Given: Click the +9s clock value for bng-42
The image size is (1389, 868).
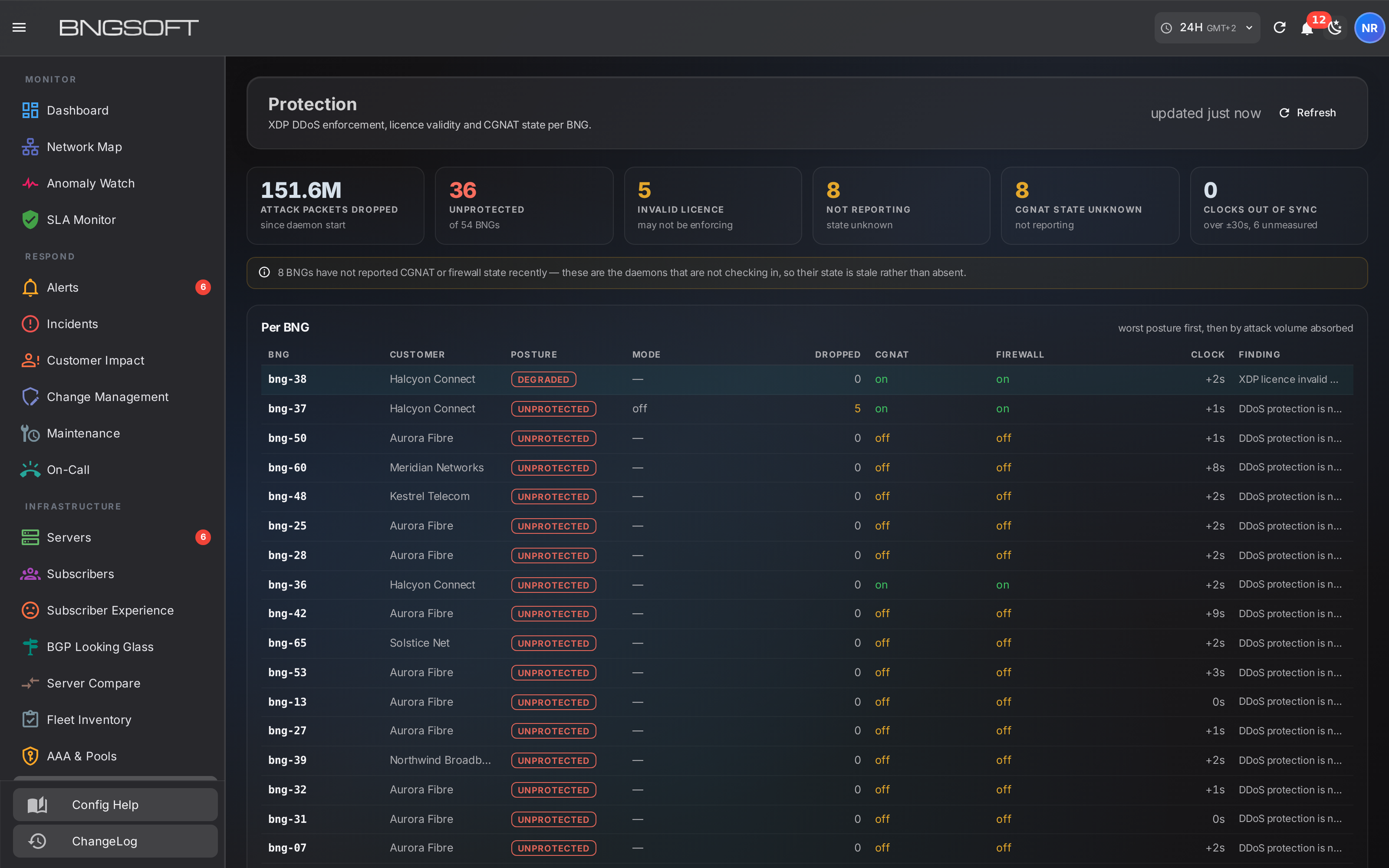Looking at the screenshot, I should point(1215,614).
